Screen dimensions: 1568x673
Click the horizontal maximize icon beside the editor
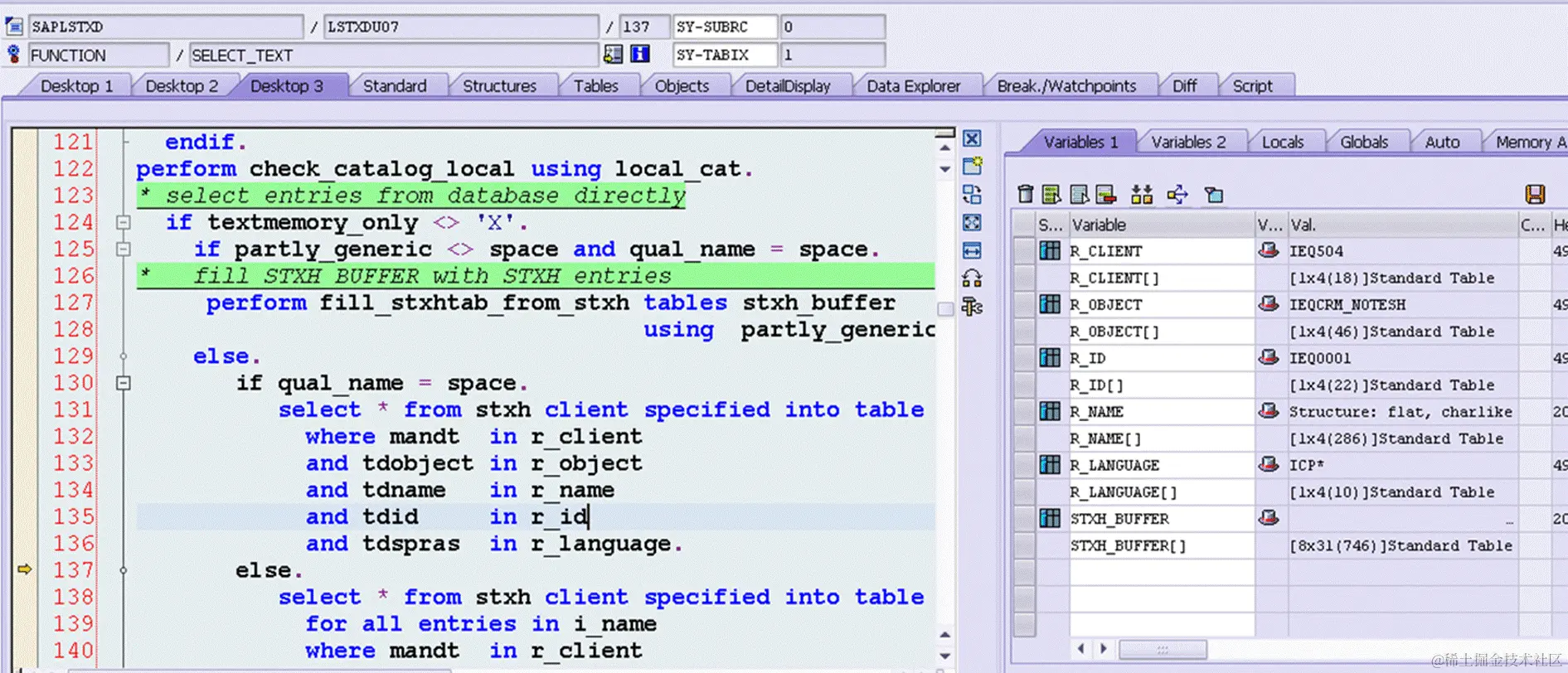[972, 250]
